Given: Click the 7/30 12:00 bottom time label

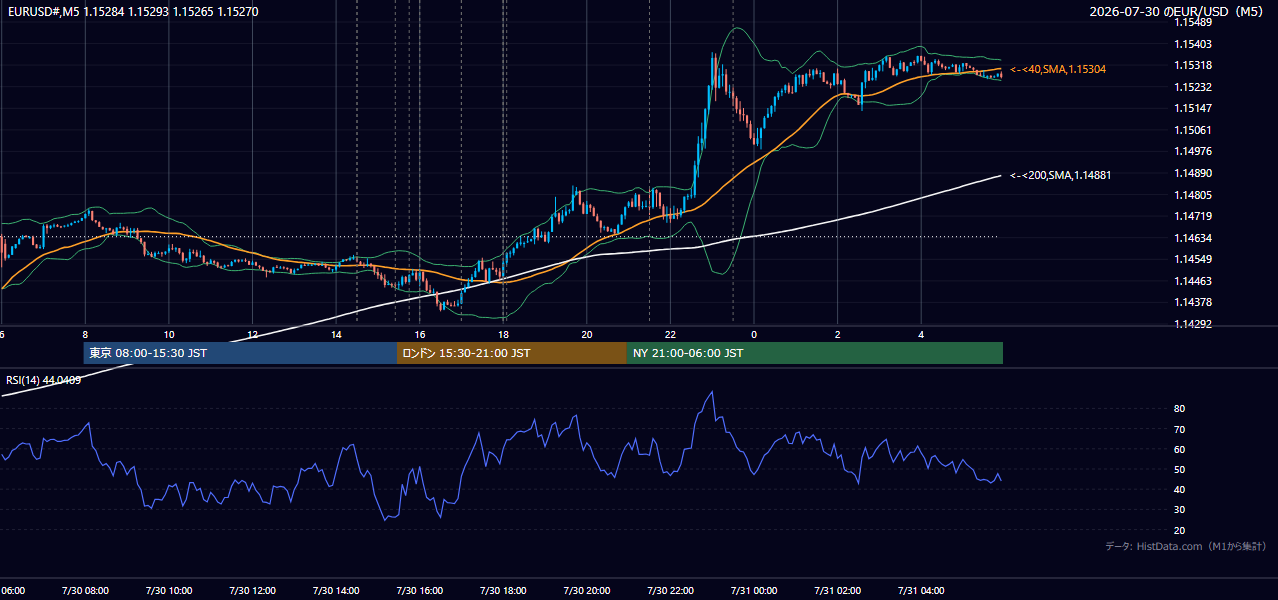Looking at the screenshot, I should [253, 591].
